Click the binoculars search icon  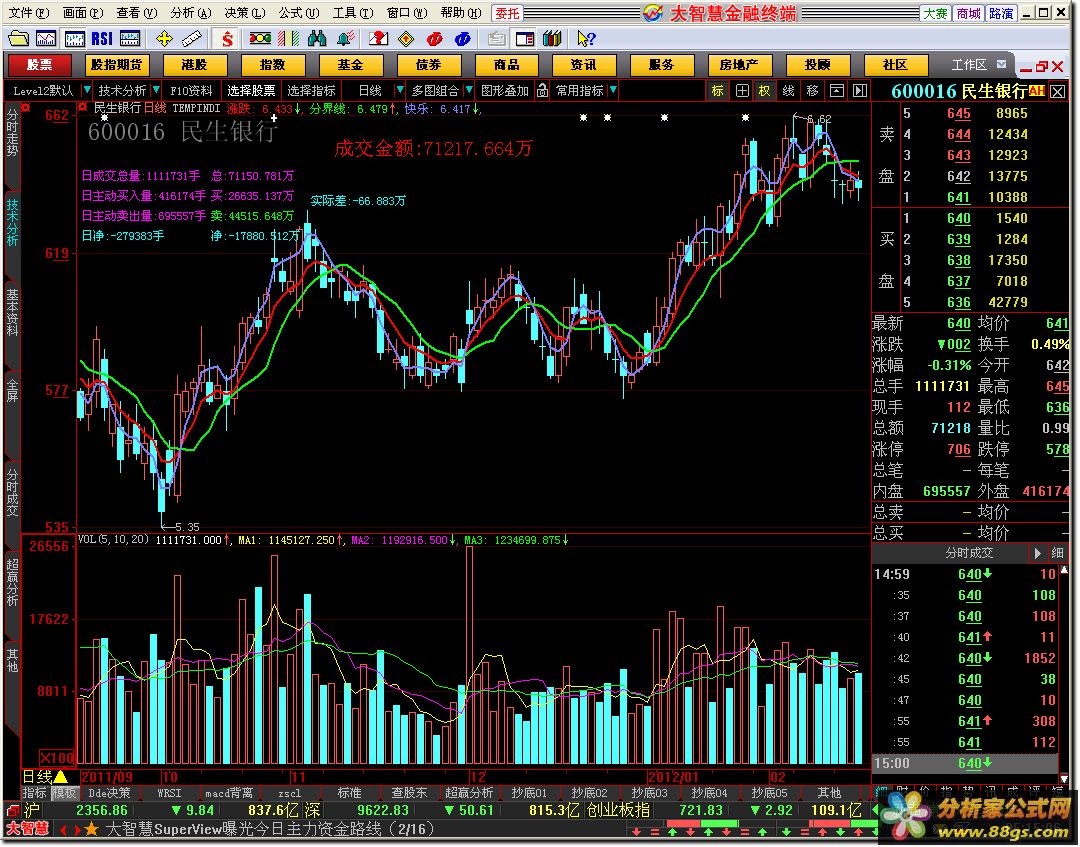pos(317,39)
